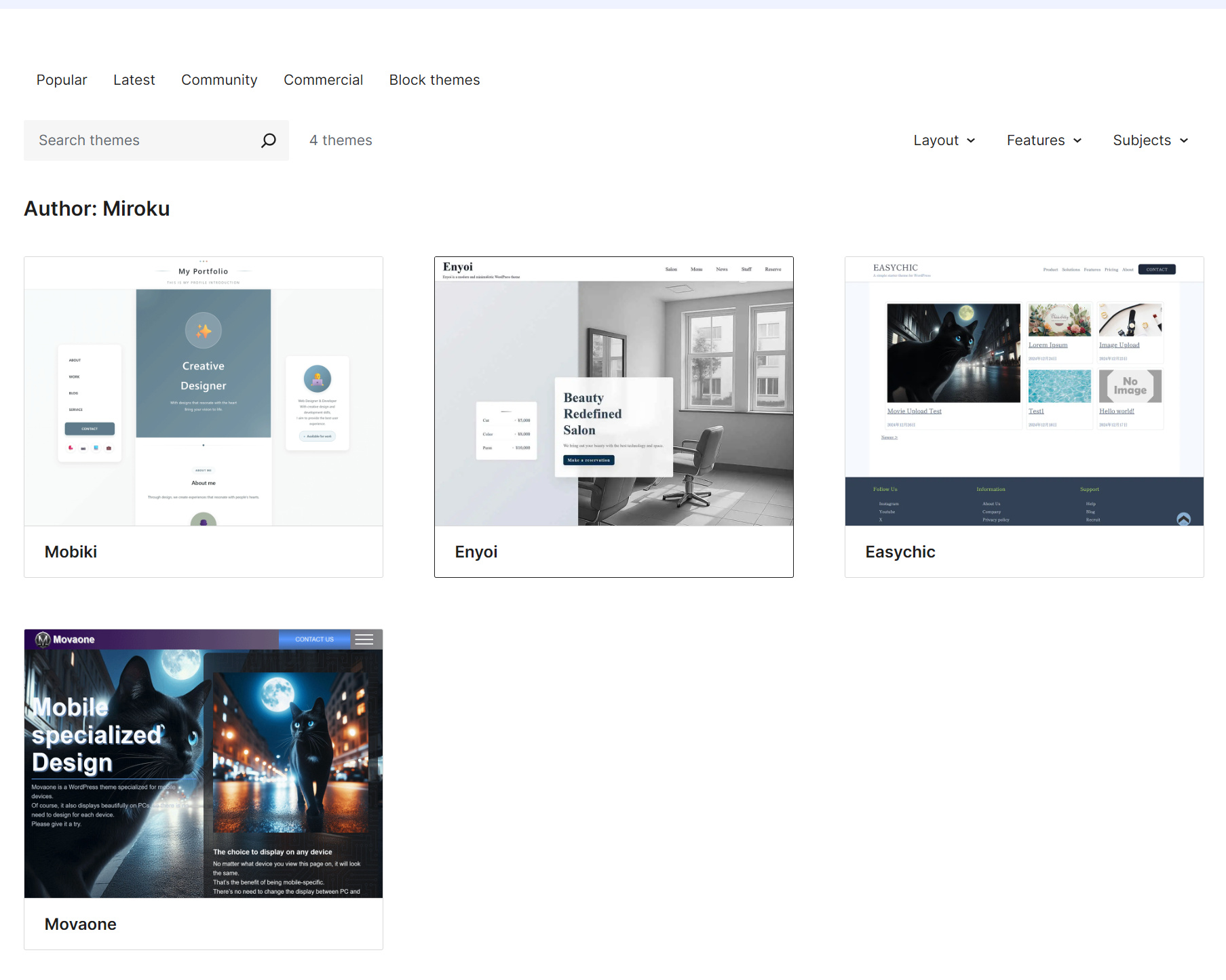Focus the Search themes input field
Viewport: 1226px width, 980px height.
(x=142, y=140)
